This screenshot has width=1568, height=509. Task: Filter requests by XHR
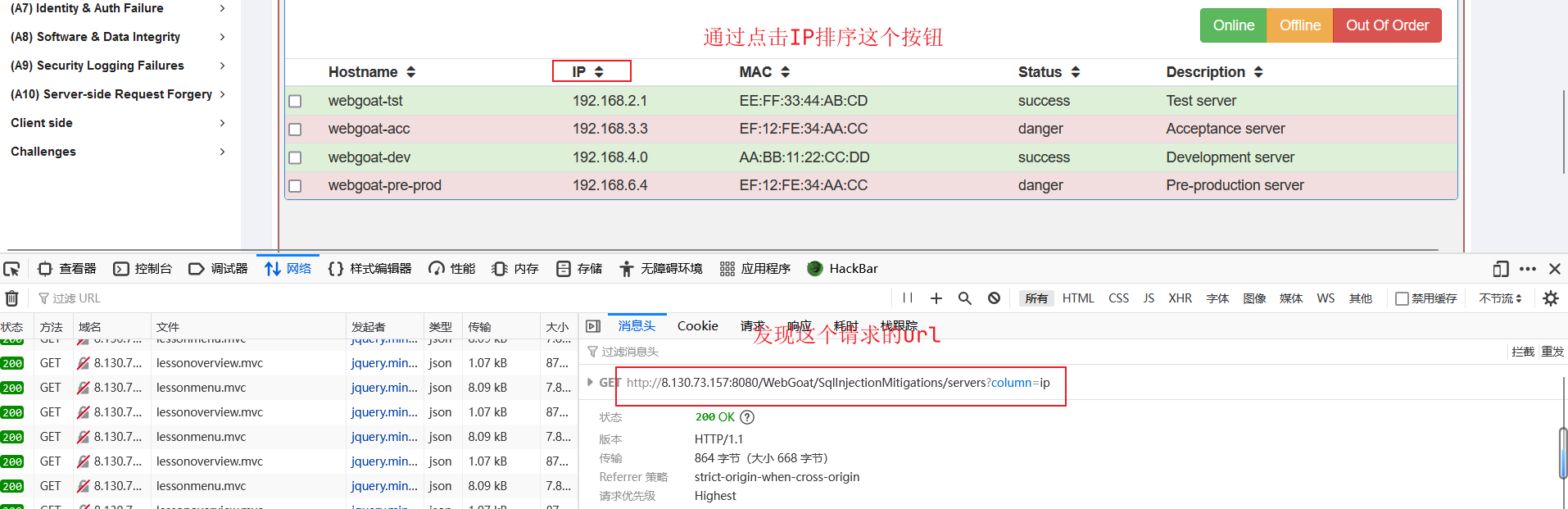click(1181, 298)
